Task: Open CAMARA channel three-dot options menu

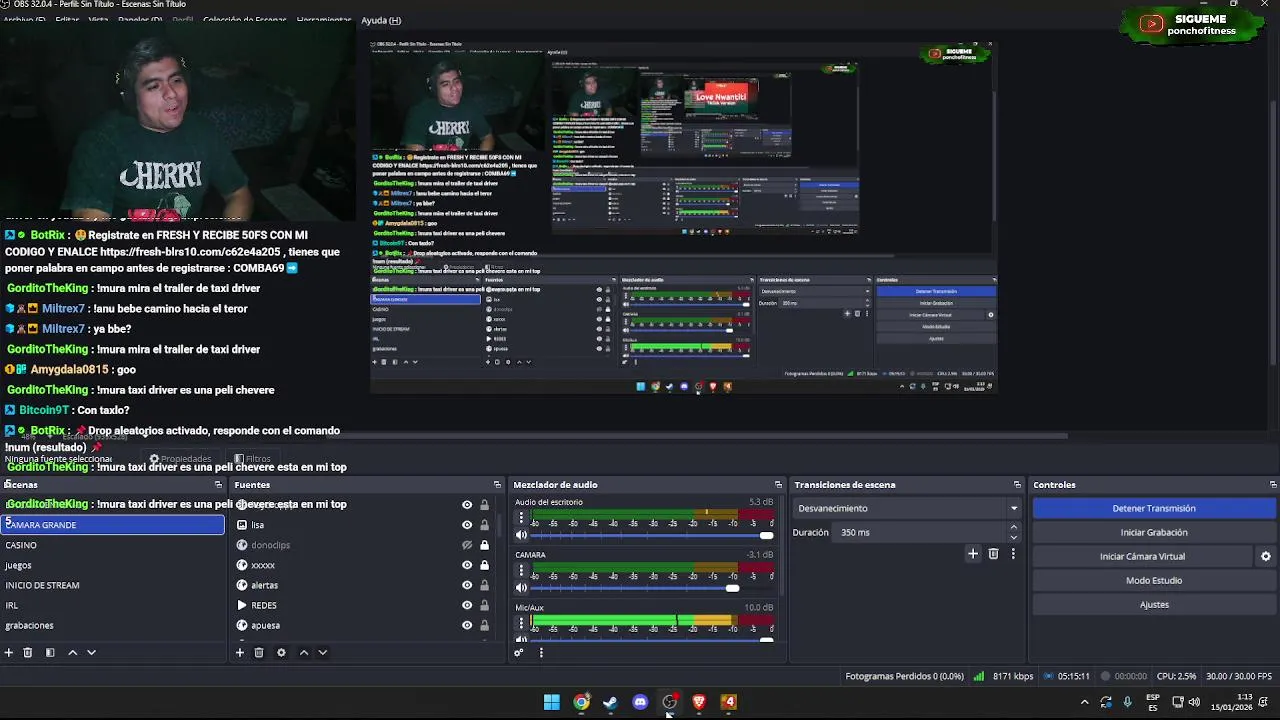Action: [521, 571]
